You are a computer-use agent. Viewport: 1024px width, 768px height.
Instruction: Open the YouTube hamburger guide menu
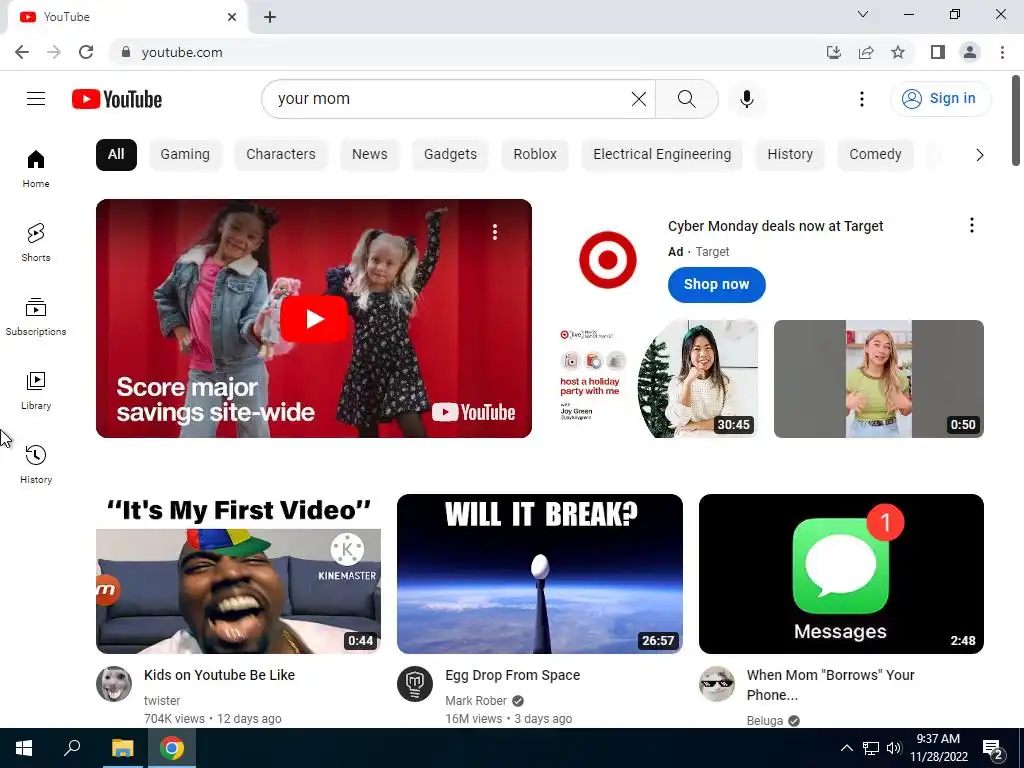[x=36, y=99]
